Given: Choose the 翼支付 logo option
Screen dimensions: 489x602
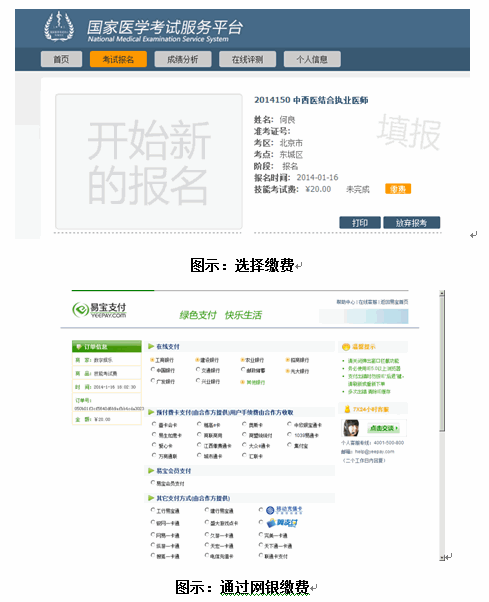Looking at the screenshot, I should tap(282, 523).
